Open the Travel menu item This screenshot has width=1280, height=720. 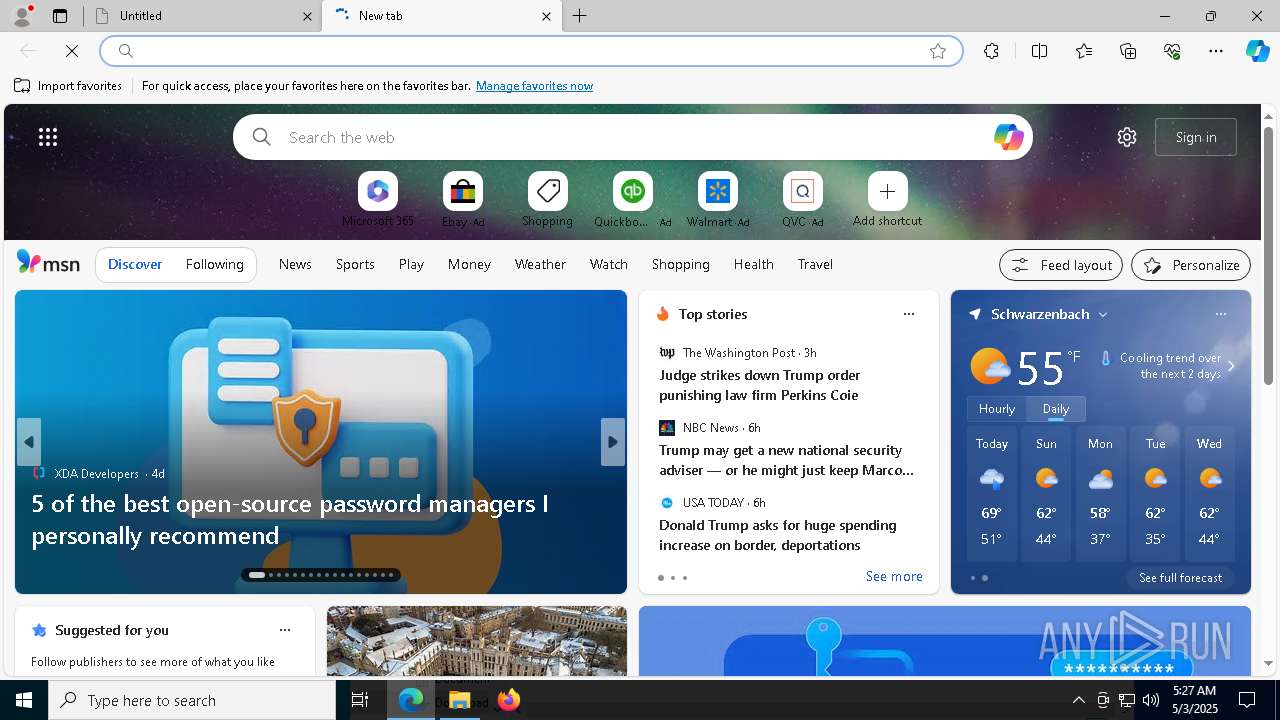[815, 264]
